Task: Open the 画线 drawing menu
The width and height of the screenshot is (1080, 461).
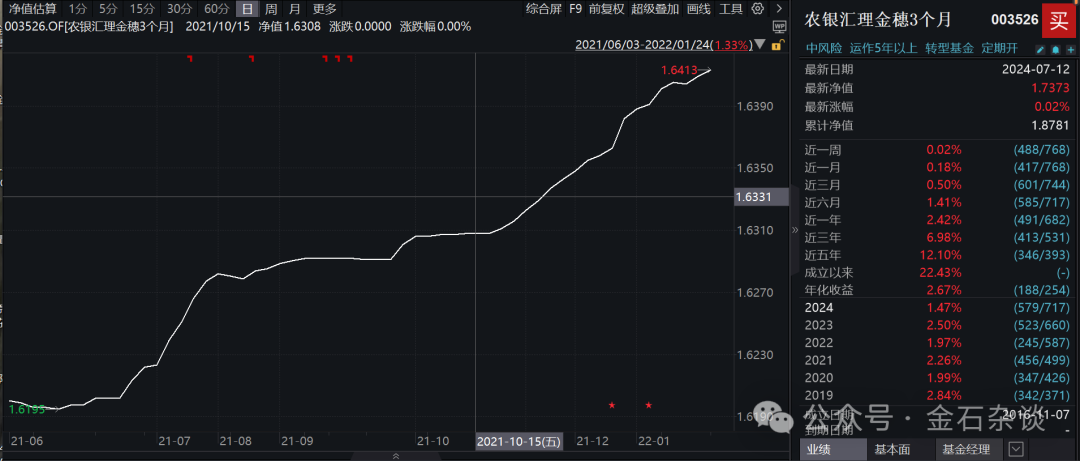Action: 698,9
